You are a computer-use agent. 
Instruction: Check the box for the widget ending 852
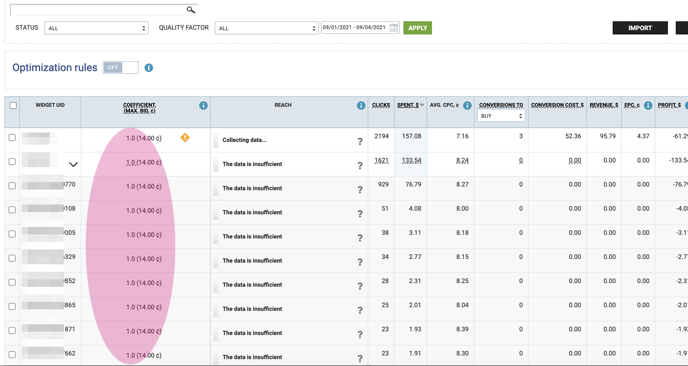(12, 282)
